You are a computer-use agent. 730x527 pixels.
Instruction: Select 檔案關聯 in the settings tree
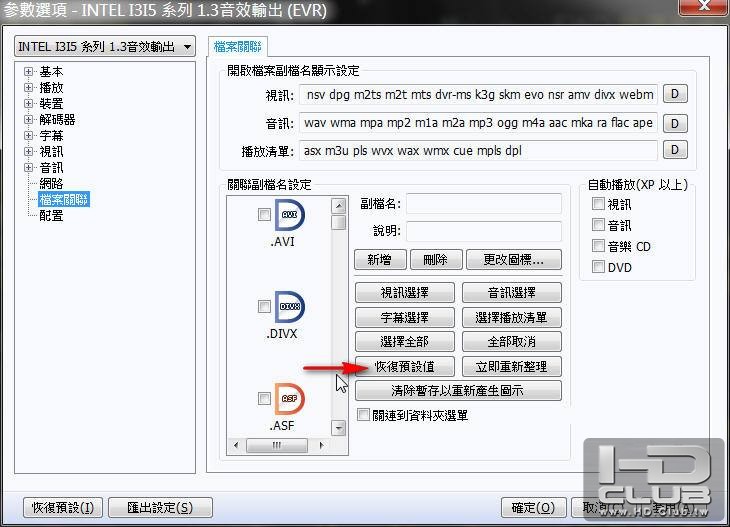click(64, 200)
